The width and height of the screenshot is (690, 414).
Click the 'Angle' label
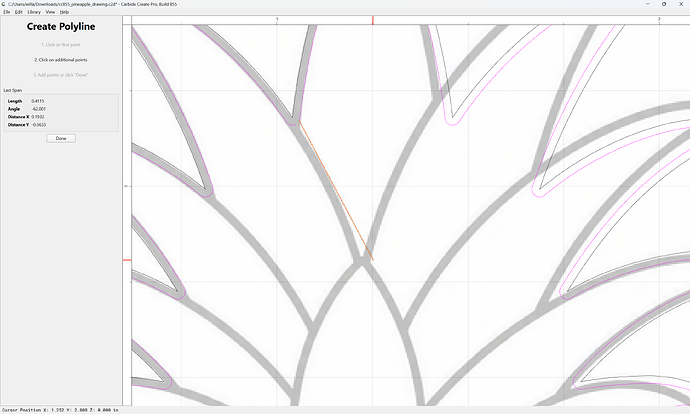pyautogui.click(x=14, y=109)
